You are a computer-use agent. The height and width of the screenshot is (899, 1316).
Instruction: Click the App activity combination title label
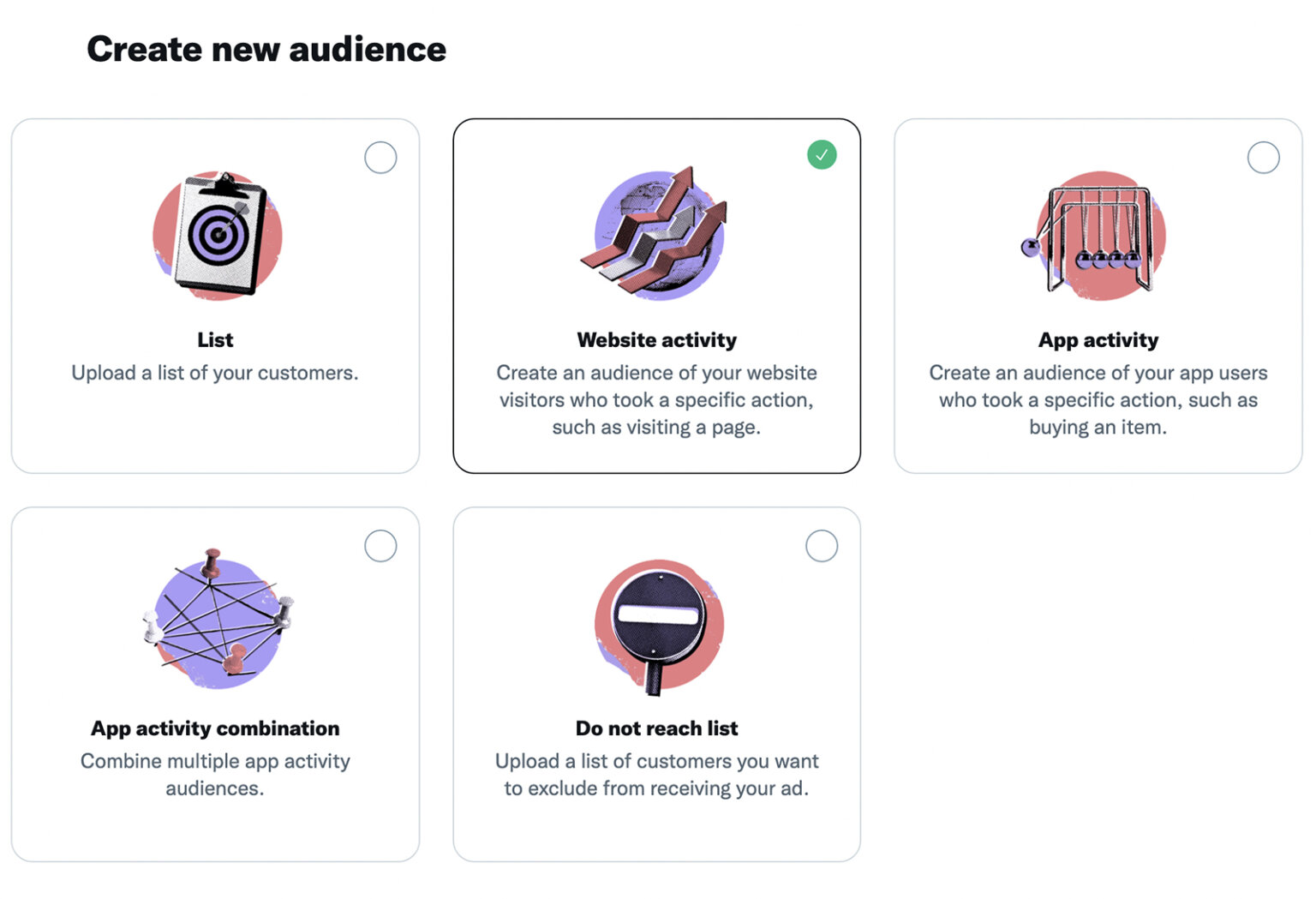[215, 728]
